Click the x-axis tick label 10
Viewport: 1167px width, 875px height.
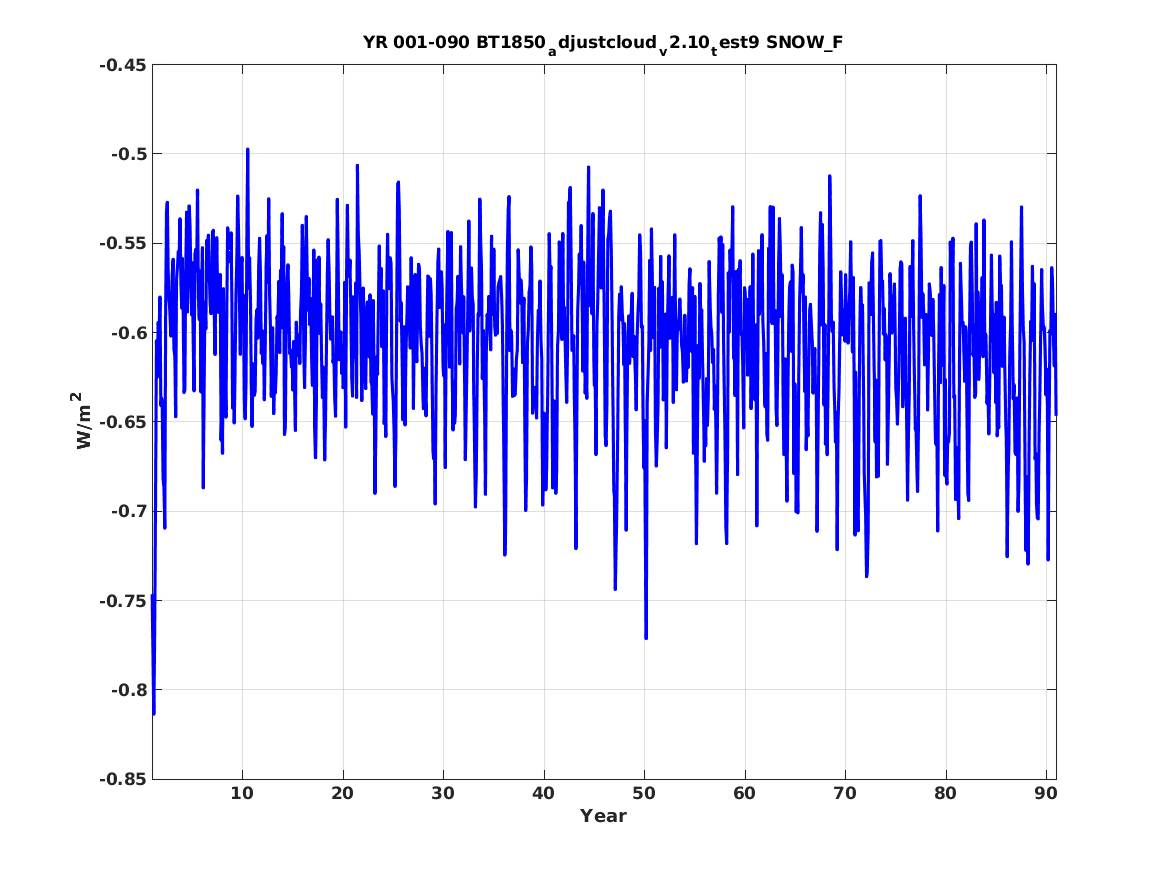[x=242, y=793]
